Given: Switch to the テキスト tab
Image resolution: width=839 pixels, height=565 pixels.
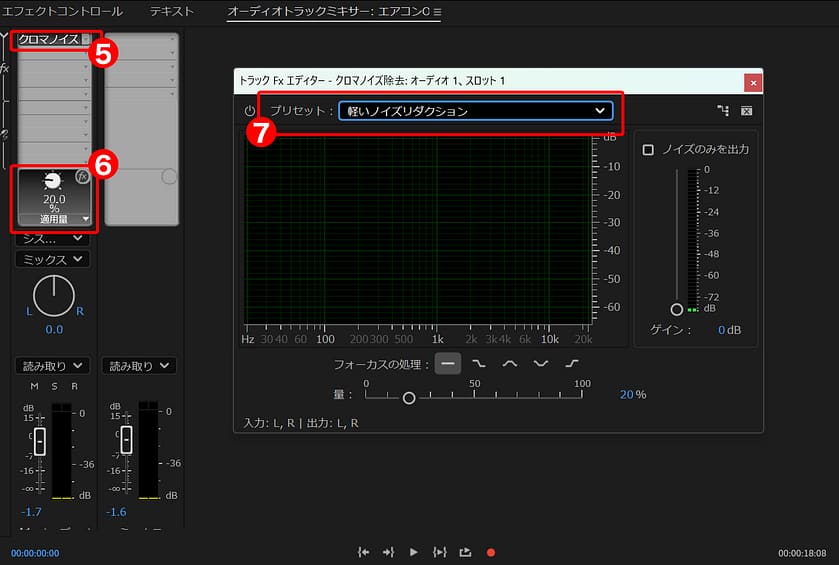Looking at the screenshot, I should click(x=172, y=12).
